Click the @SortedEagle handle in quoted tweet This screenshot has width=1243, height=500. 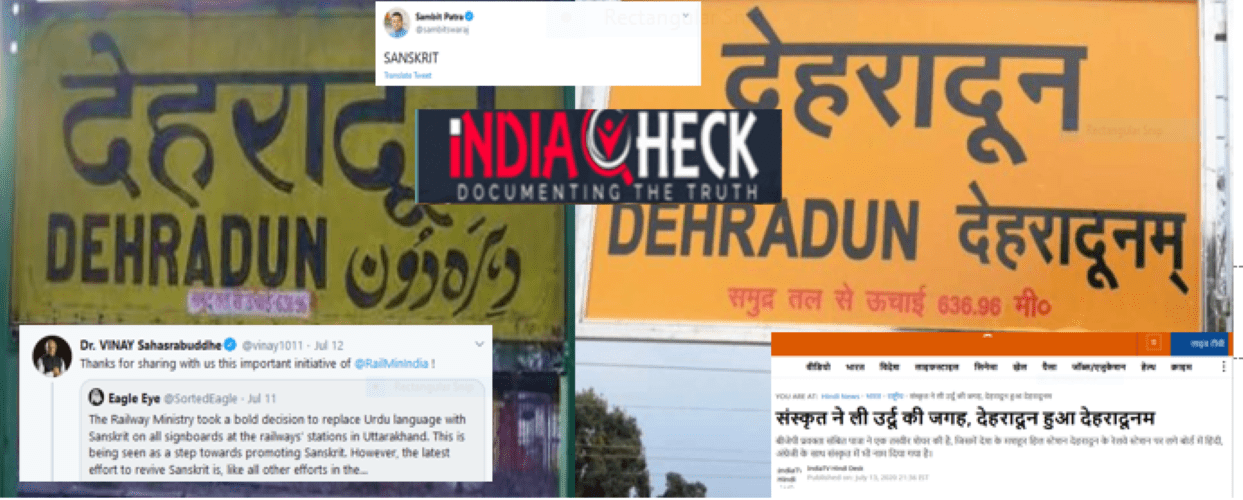[x=201, y=399]
